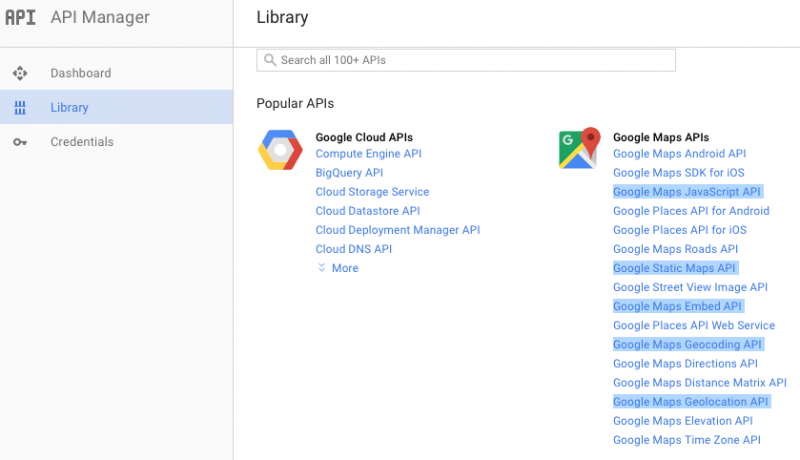Open Google Maps Time Zone API link
Image resolution: width=800 pixels, height=460 pixels.
687,440
